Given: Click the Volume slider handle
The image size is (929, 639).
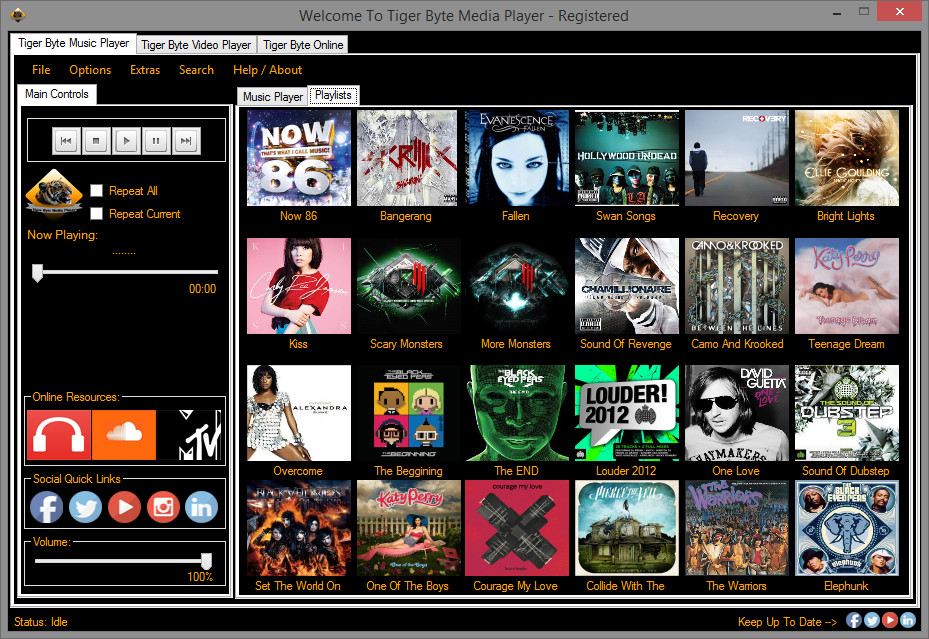Looking at the screenshot, I should pos(206,561).
